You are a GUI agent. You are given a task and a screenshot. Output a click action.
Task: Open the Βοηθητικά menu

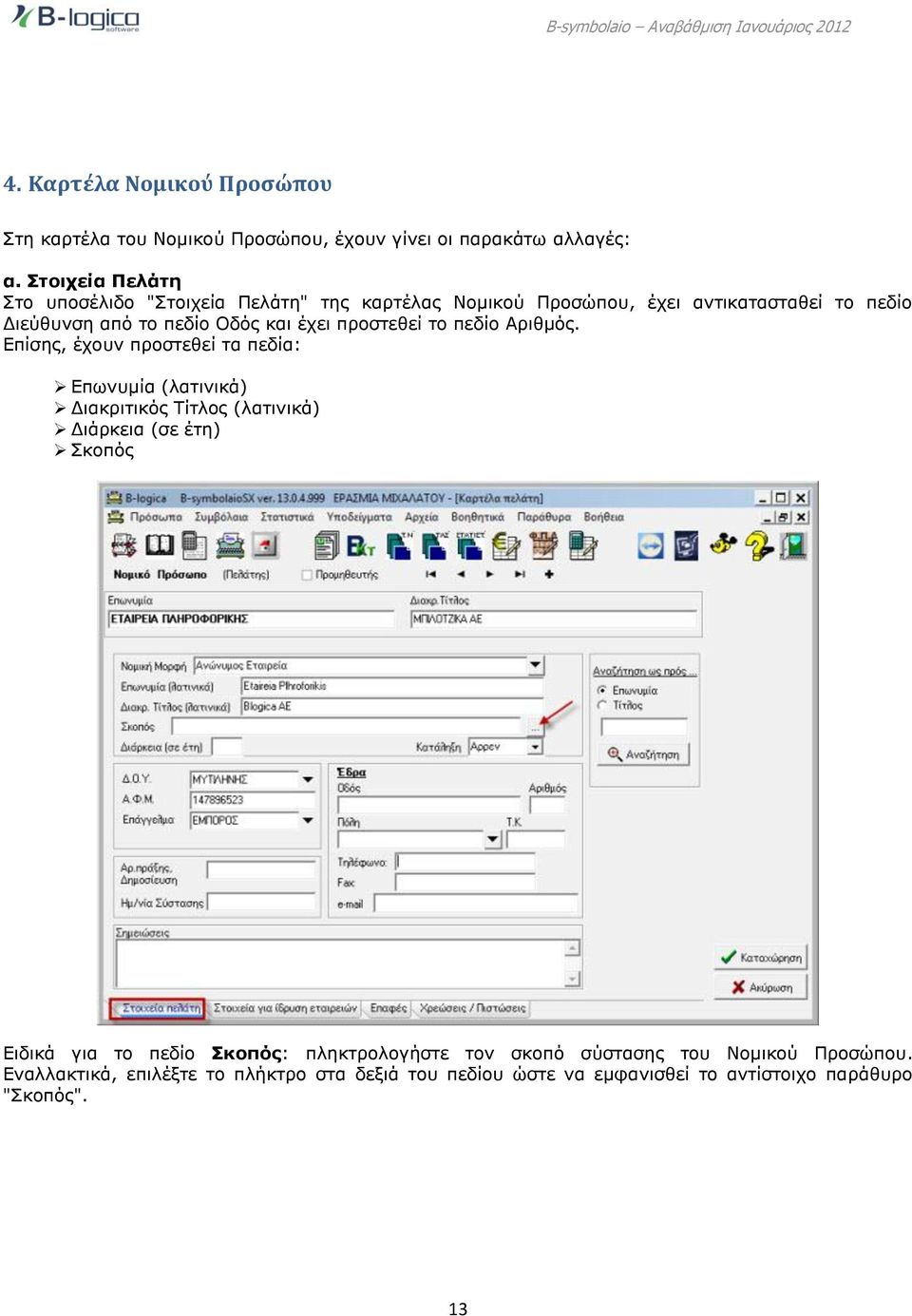pos(478,517)
